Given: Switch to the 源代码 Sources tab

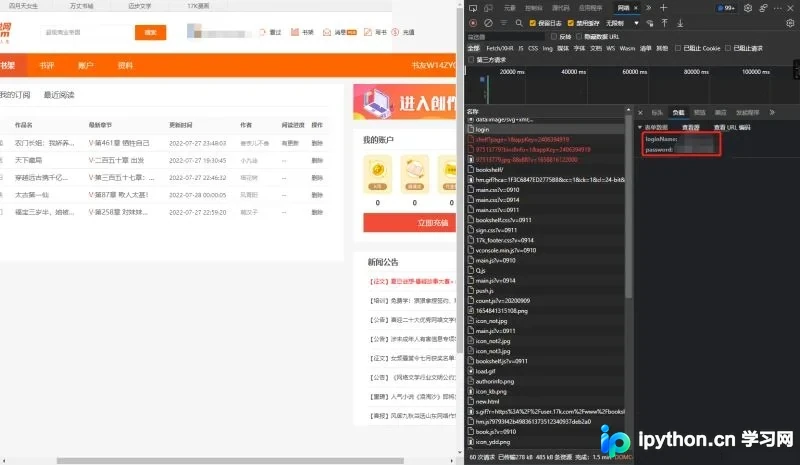Looking at the screenshot, I should pos(560,8).
